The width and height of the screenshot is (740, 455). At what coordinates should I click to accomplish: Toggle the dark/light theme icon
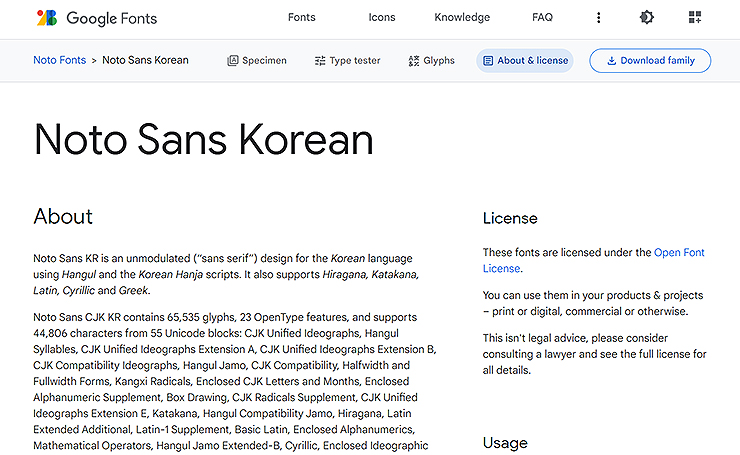point(647,17)
